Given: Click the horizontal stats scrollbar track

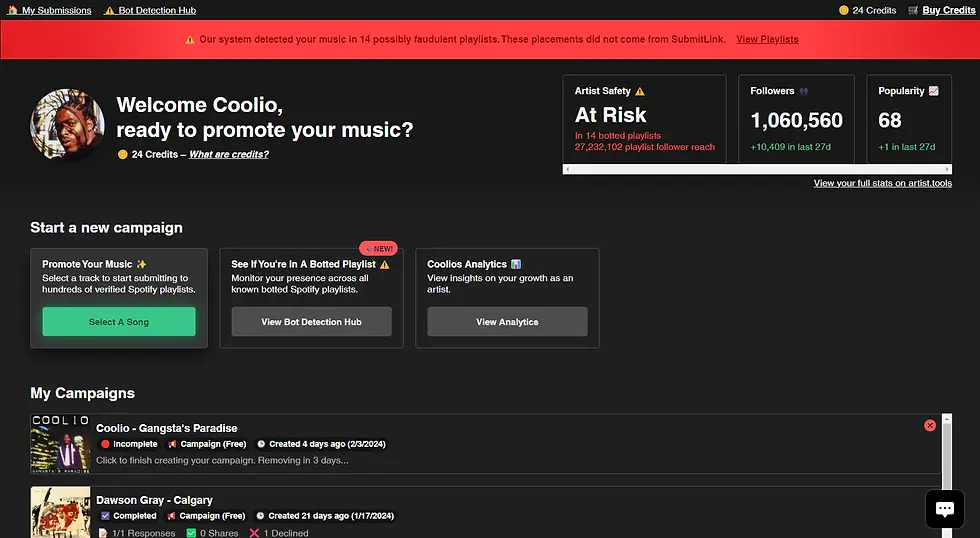Looking at the screenshot, I should click(x=757, y=169).
